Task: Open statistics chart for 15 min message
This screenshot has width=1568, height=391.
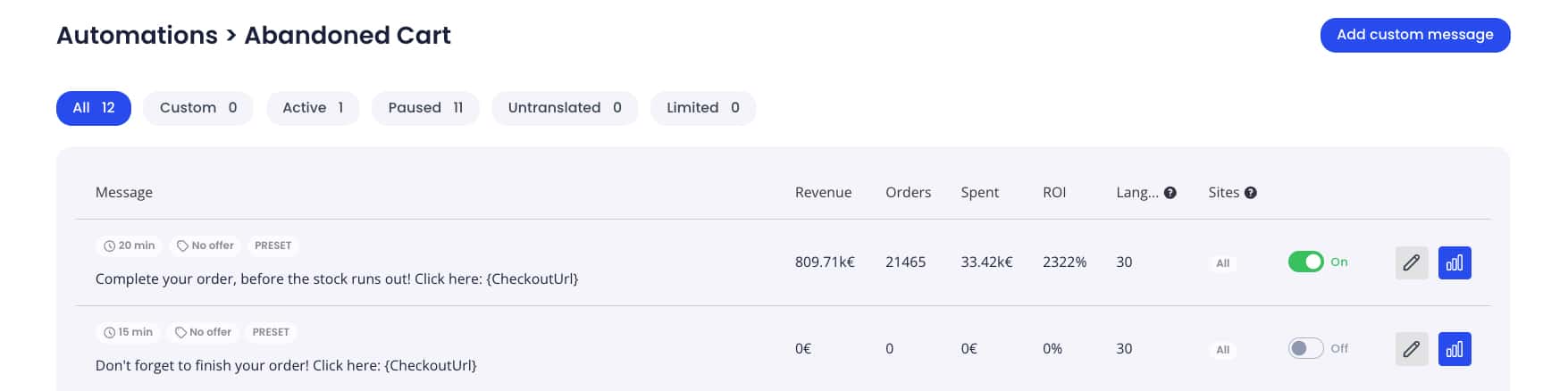Action: (1455, 349)
